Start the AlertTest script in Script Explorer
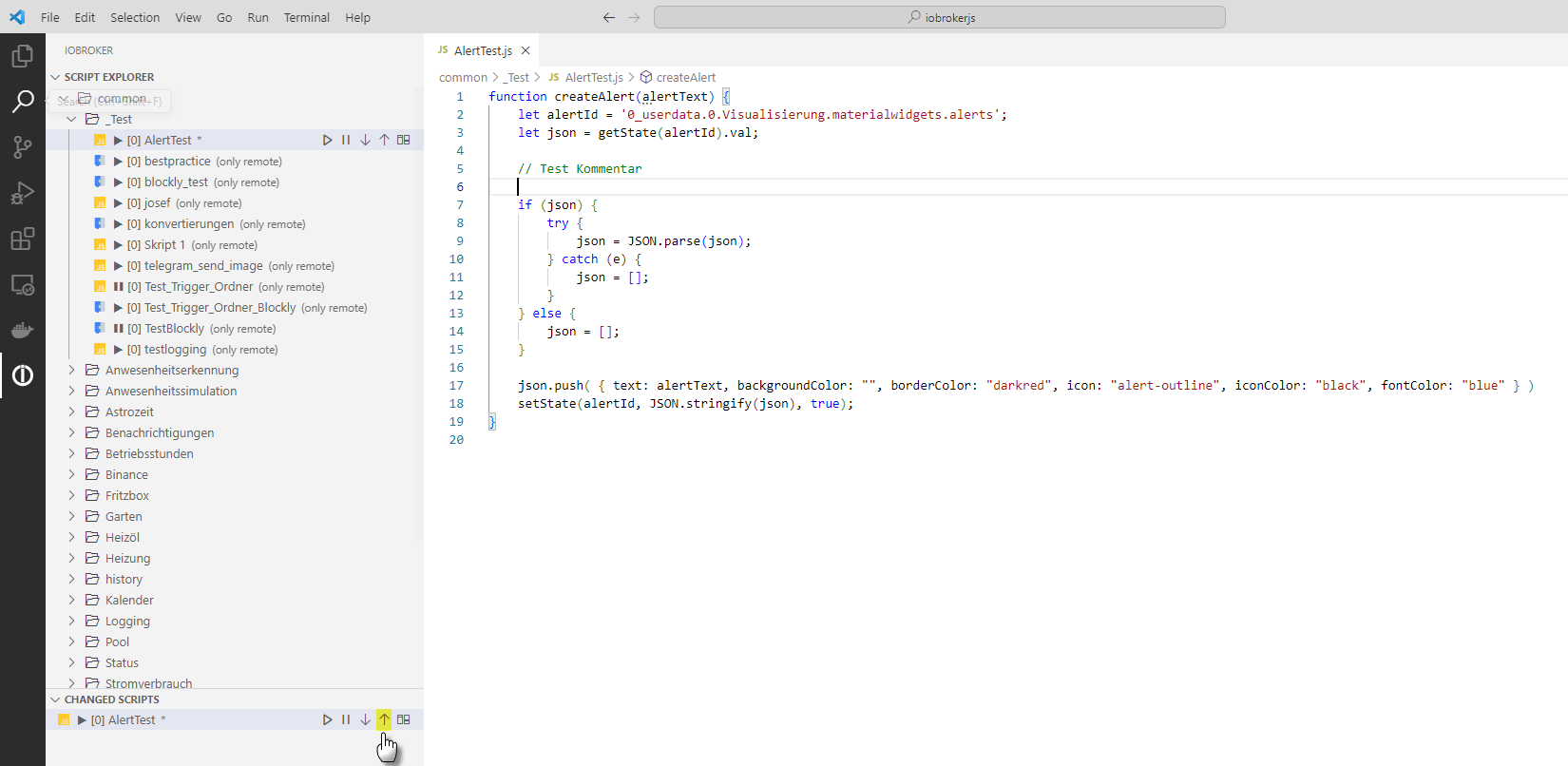 coord(327,140)
